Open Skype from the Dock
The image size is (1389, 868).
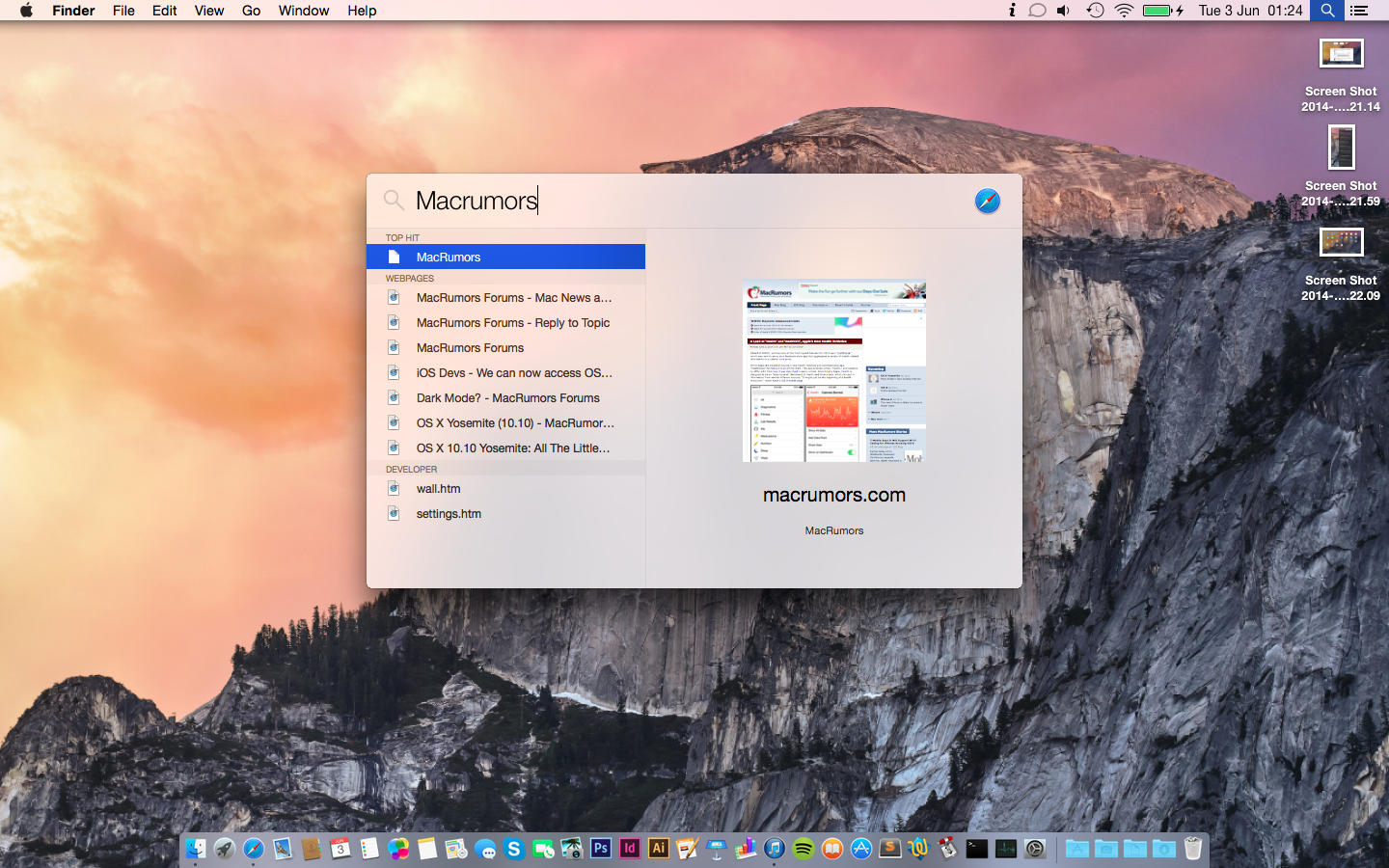click(x=514, y=849)
